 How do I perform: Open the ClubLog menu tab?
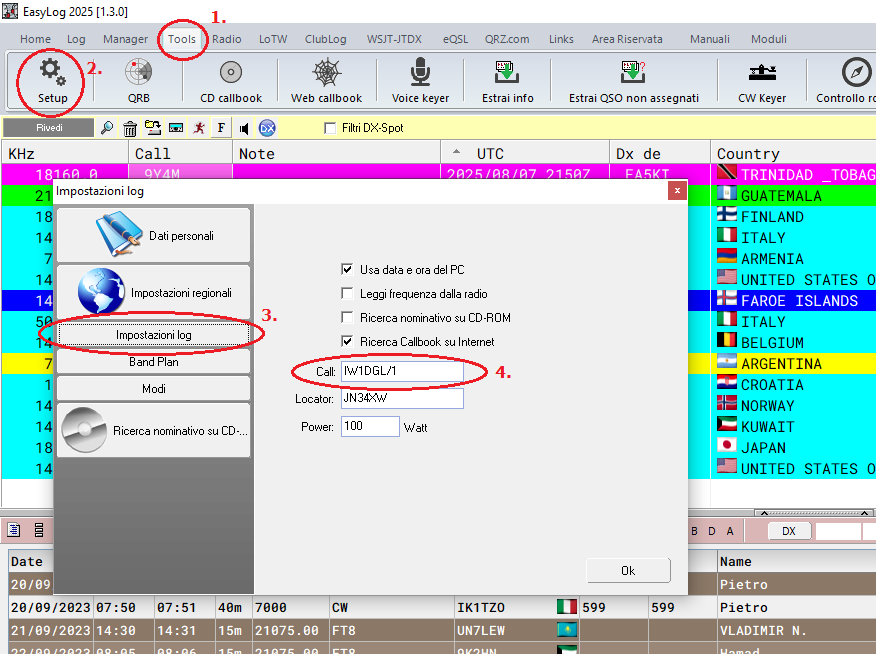(325, 39)
